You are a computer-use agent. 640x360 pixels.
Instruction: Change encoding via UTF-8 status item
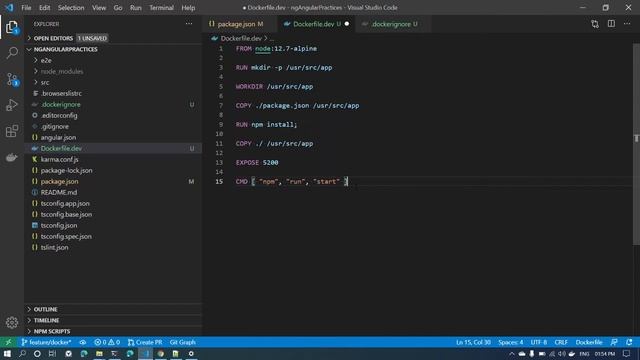538,342
